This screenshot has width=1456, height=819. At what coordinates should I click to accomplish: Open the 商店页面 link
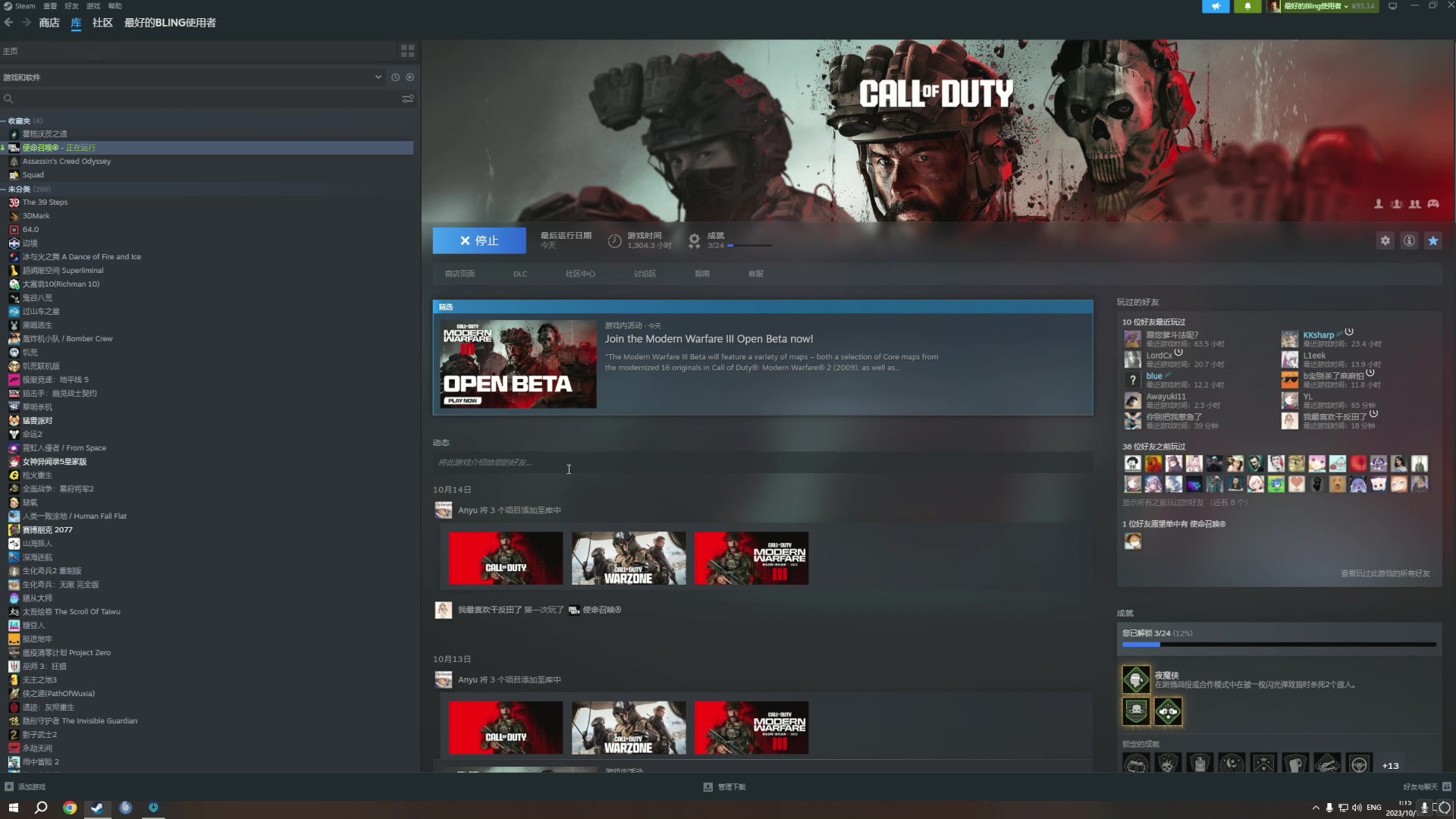pos(460,274)
